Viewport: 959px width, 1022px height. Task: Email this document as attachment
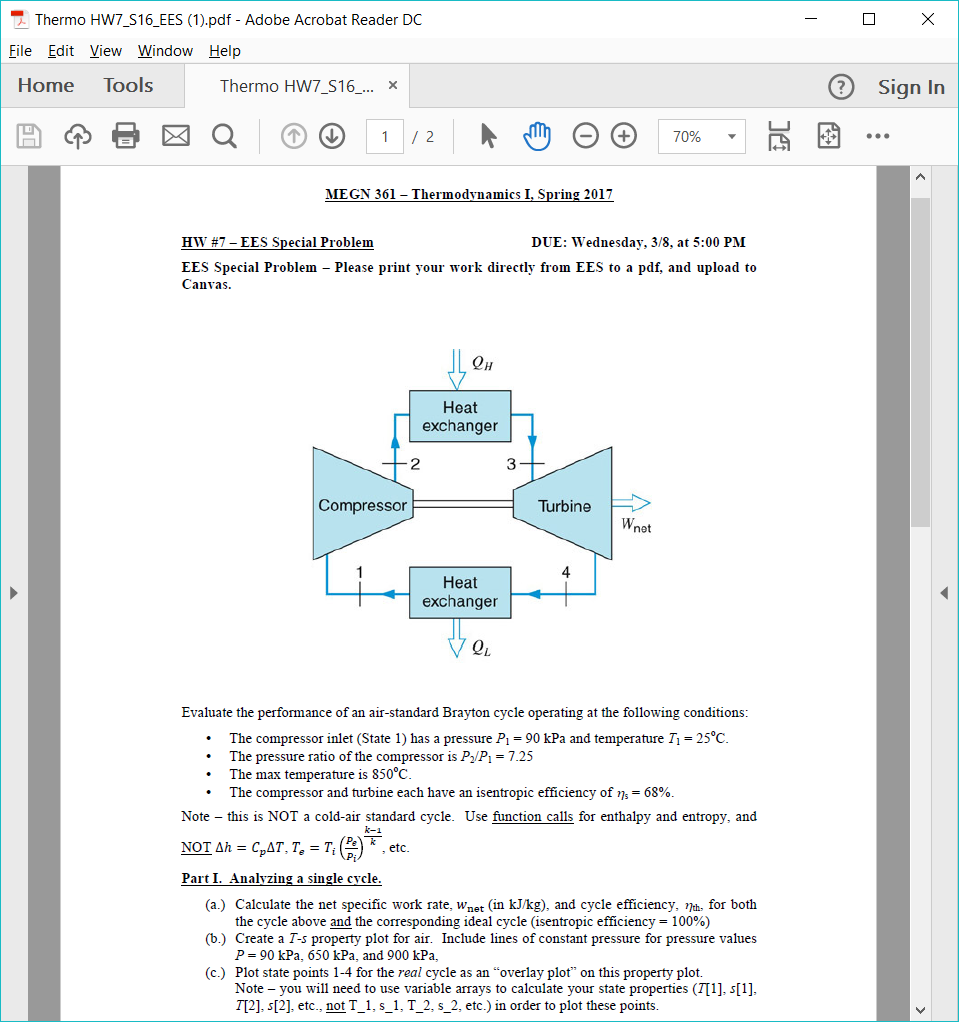pos(175,135)
